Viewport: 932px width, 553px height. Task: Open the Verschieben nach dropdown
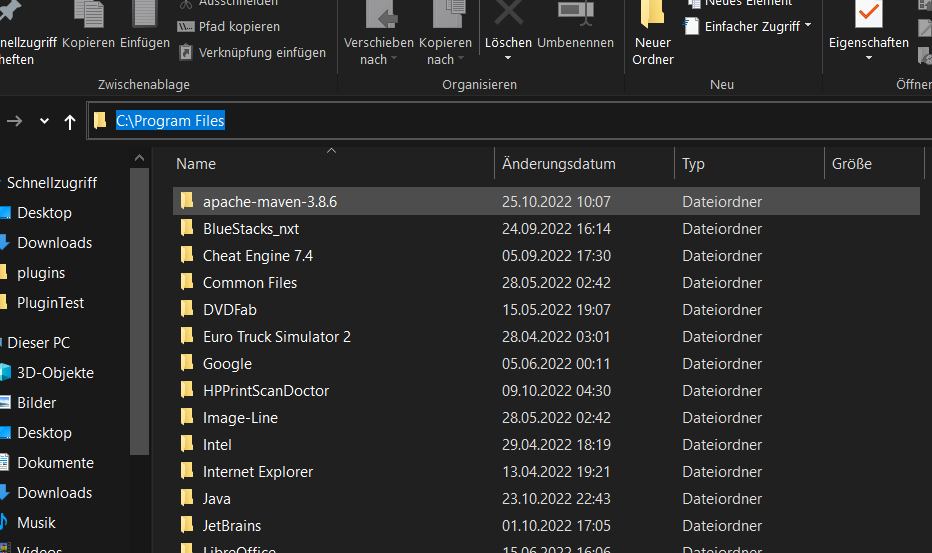click(x=379, y=51)
